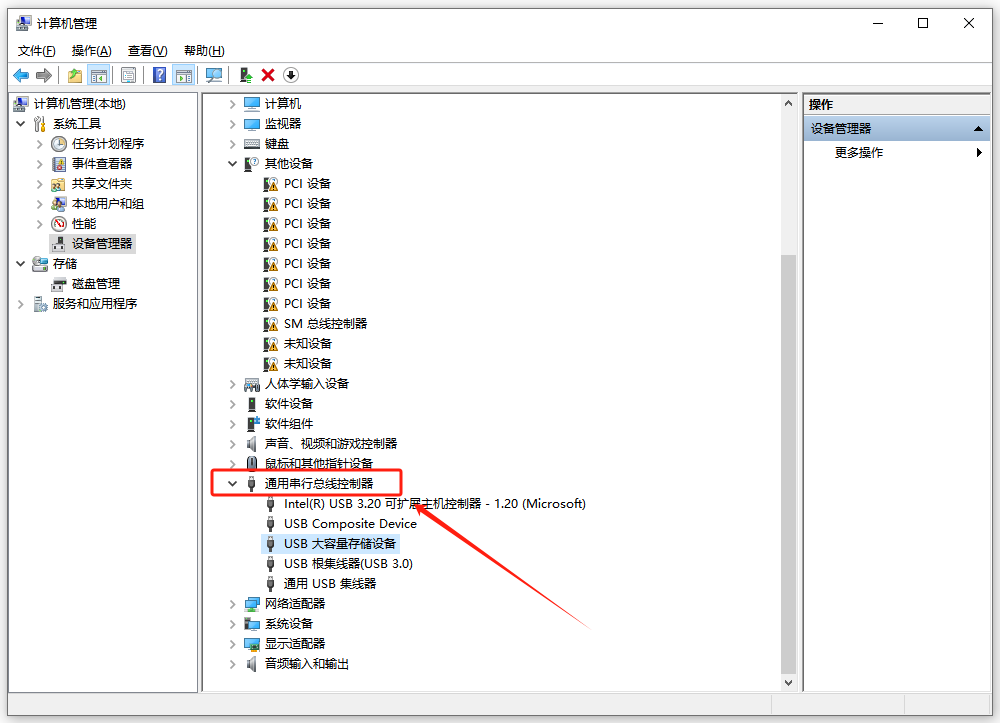Viewport: 1000px width, 723px height.
Task: Click the device list scrollbar down arrow
Action: tap(788, 682)
